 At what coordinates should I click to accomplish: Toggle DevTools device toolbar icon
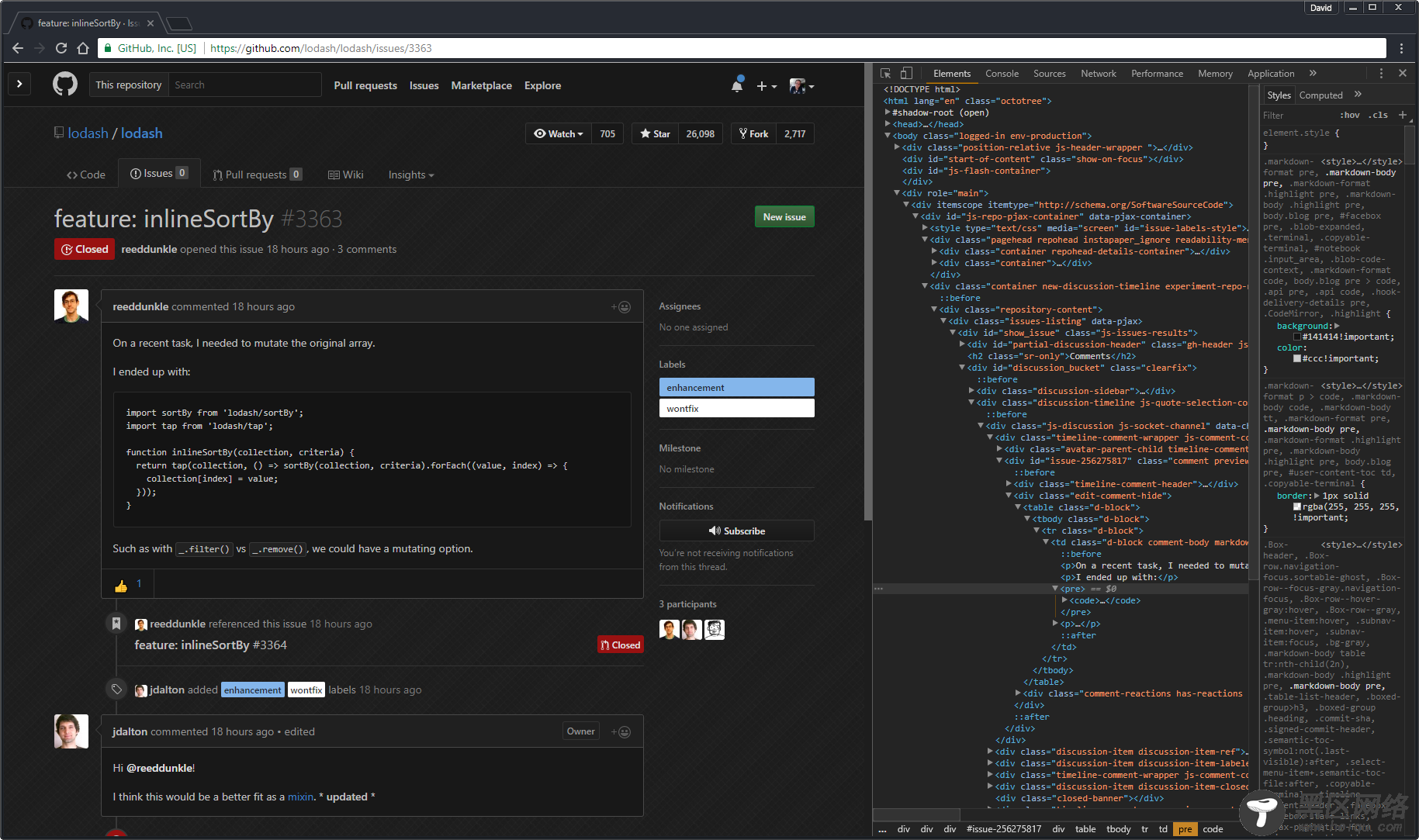906,74
